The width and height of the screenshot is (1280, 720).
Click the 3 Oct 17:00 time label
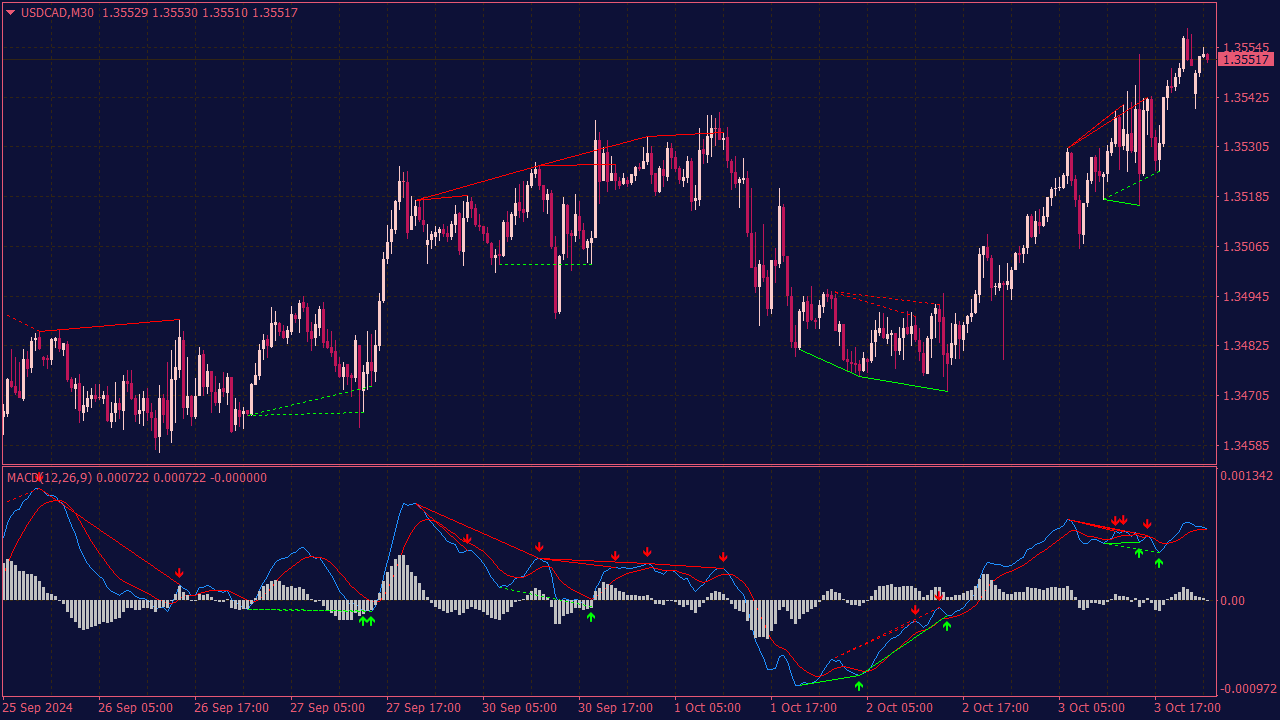pyautogui.click(x=1188, y=708)
